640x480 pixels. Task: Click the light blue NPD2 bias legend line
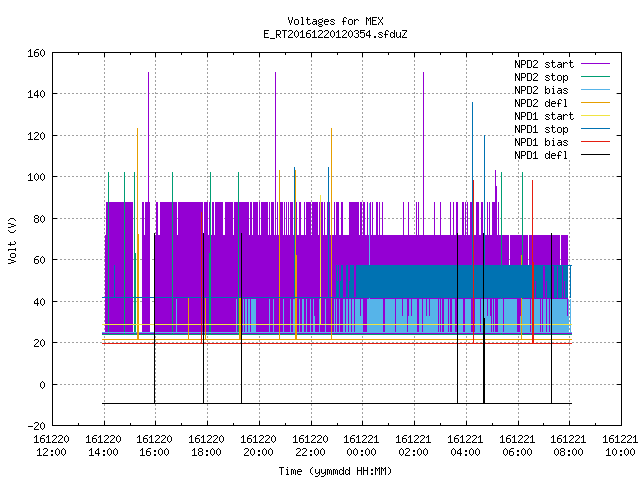pos(595,90)
